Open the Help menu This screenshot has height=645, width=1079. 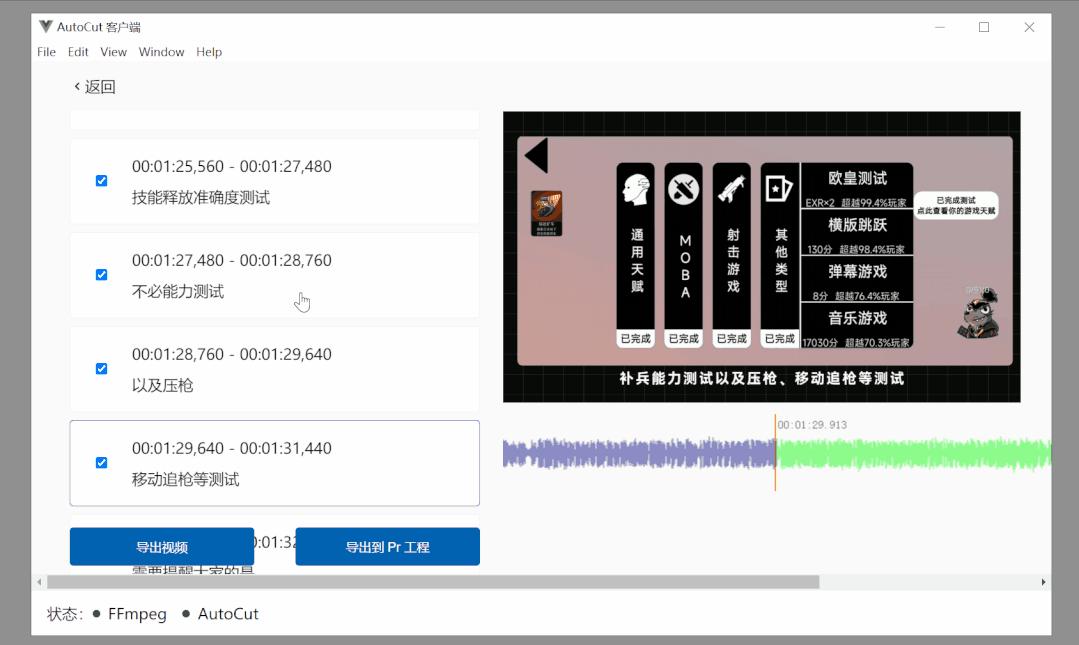coord(209,52)
